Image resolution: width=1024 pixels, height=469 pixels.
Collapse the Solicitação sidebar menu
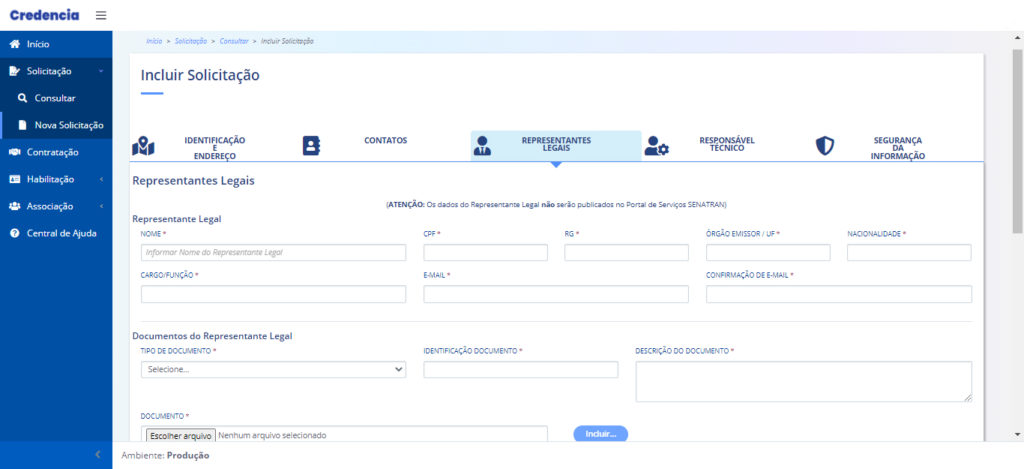(x=56, y=71)
